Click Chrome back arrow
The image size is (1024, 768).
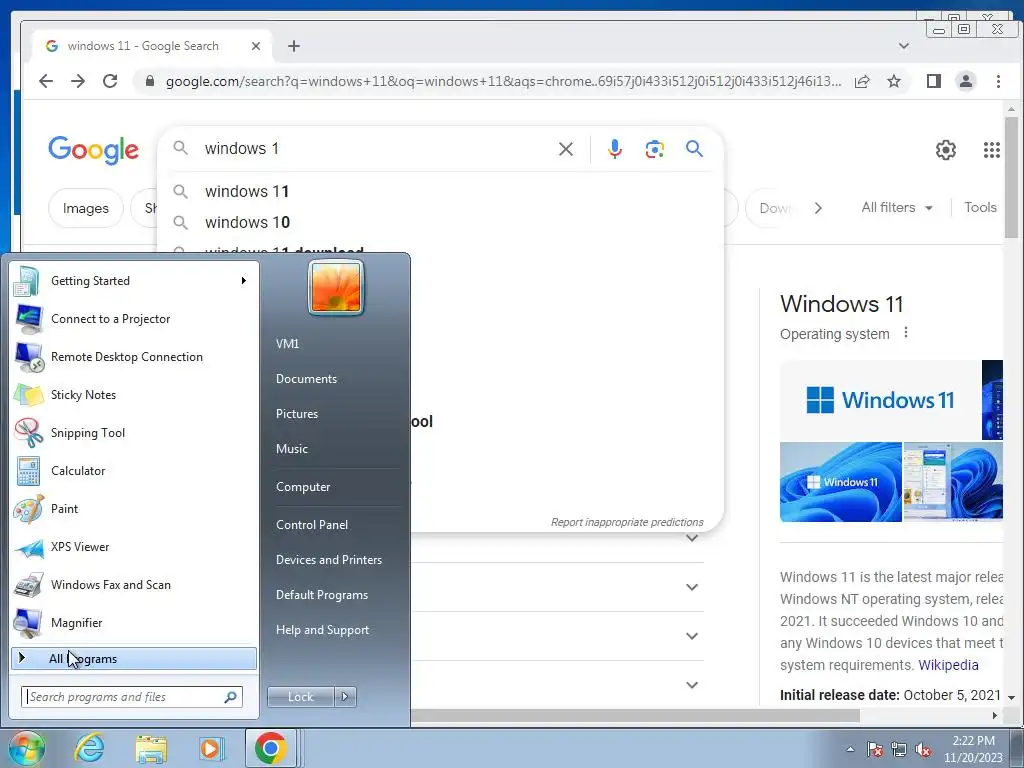tap(46, 81)
